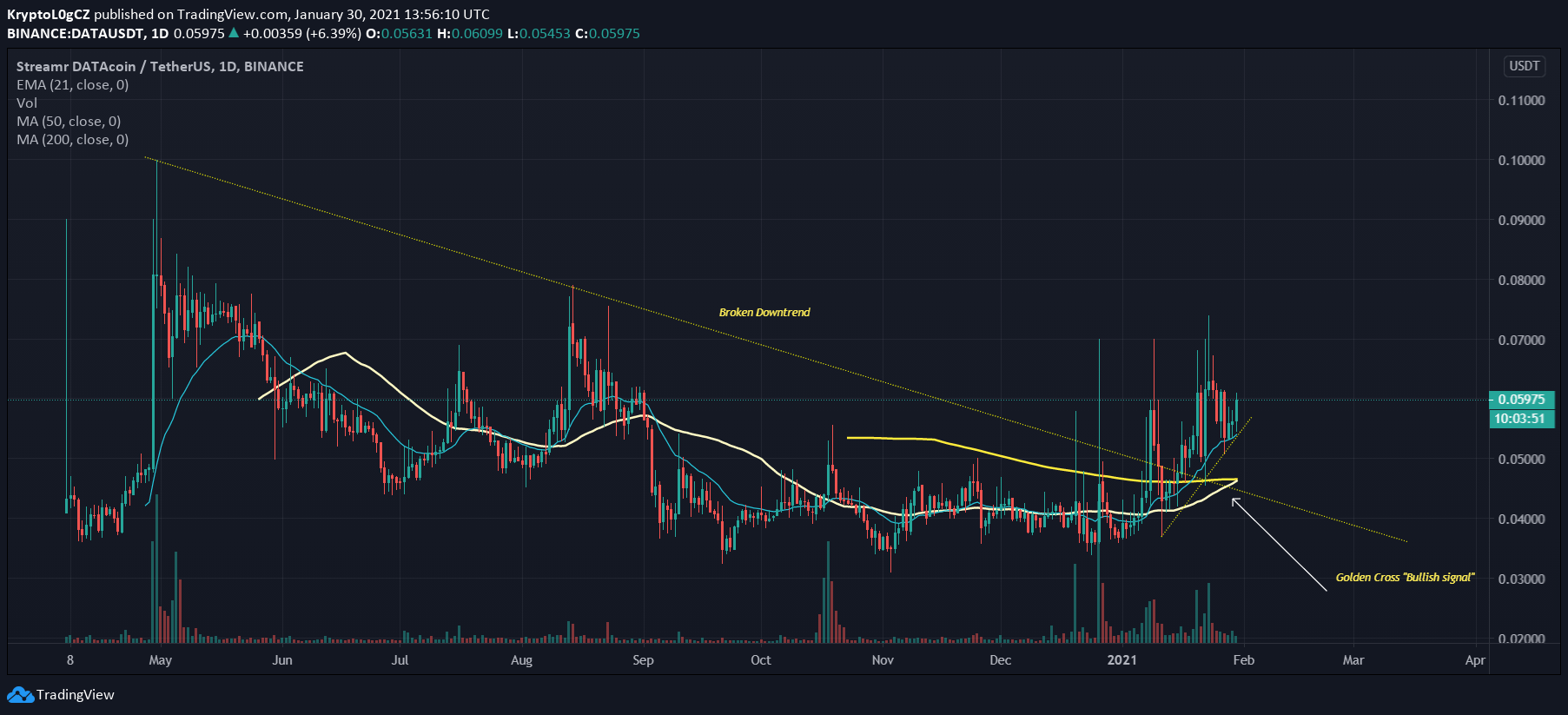Click the Apr label on time axis
This screenshot has height=715, width=1568.
[x=1475, y=660]
